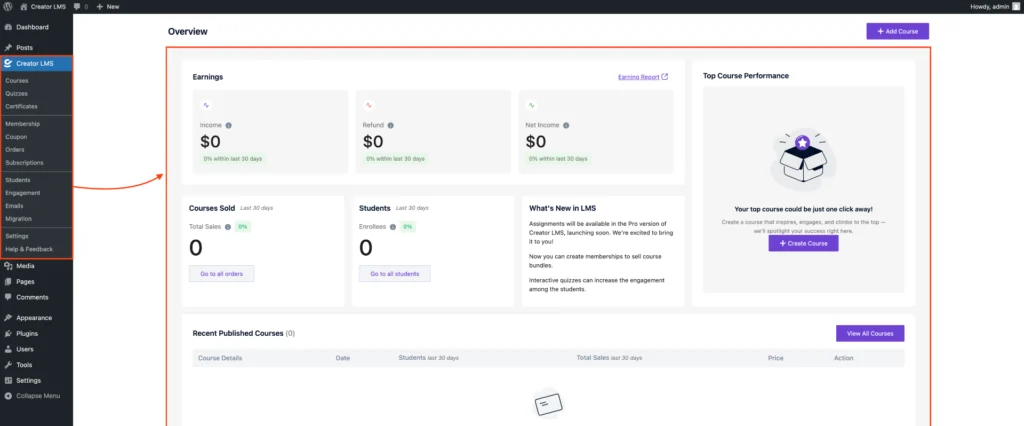Open the Emails submenu item
1024x426 pixels.
[x=14, y=206]
